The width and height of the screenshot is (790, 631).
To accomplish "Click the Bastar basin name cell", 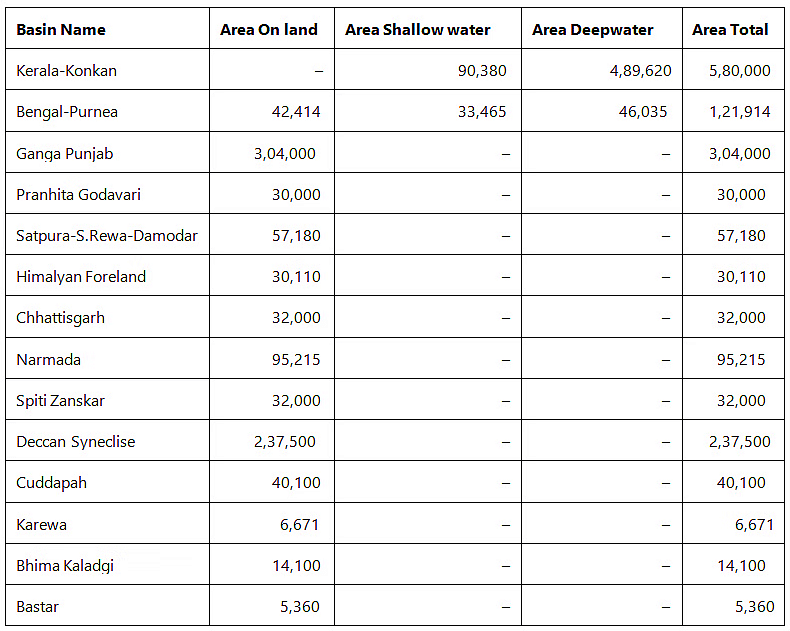I will [38, 606].
